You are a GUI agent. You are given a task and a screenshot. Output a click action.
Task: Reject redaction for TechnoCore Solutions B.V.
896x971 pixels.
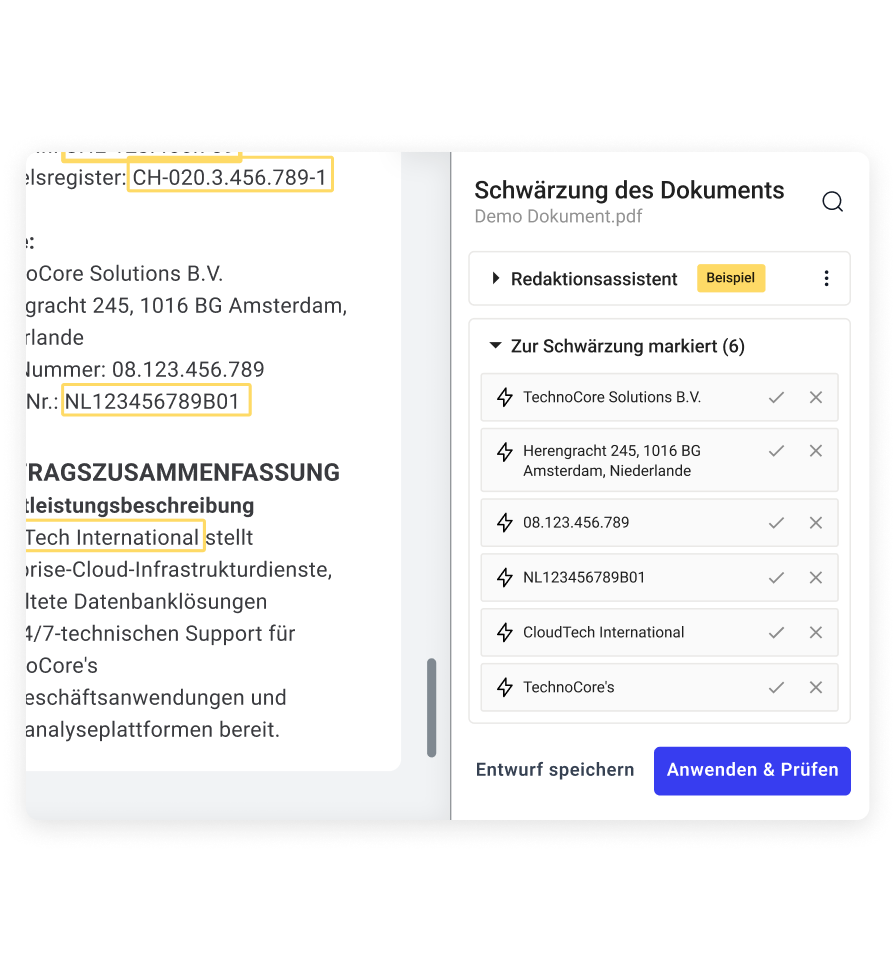816,398
